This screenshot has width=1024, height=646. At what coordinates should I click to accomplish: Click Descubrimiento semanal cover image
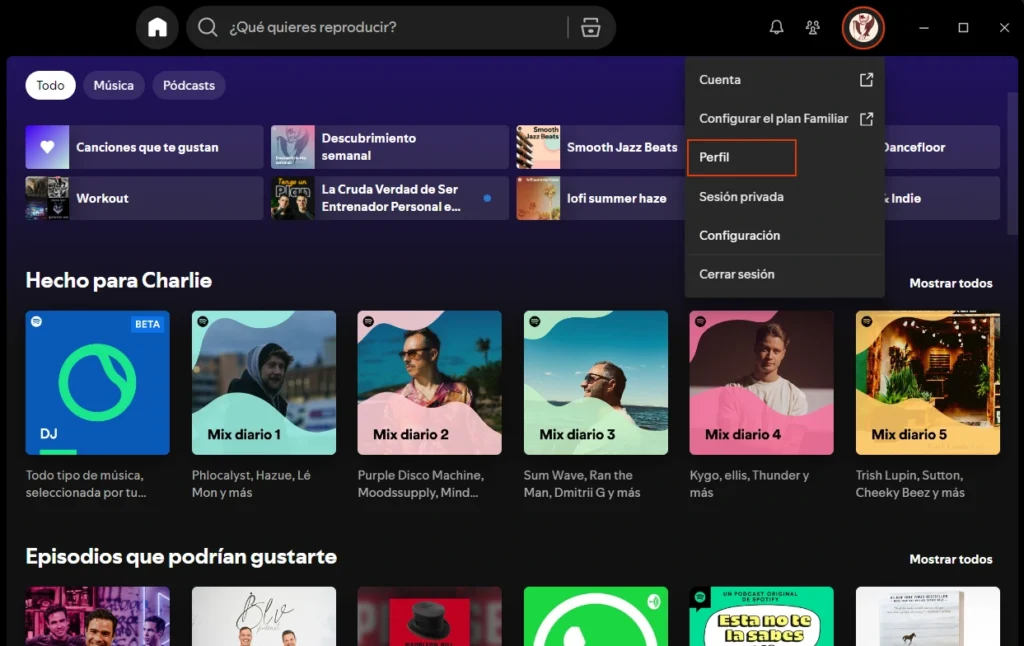[293, 147]
